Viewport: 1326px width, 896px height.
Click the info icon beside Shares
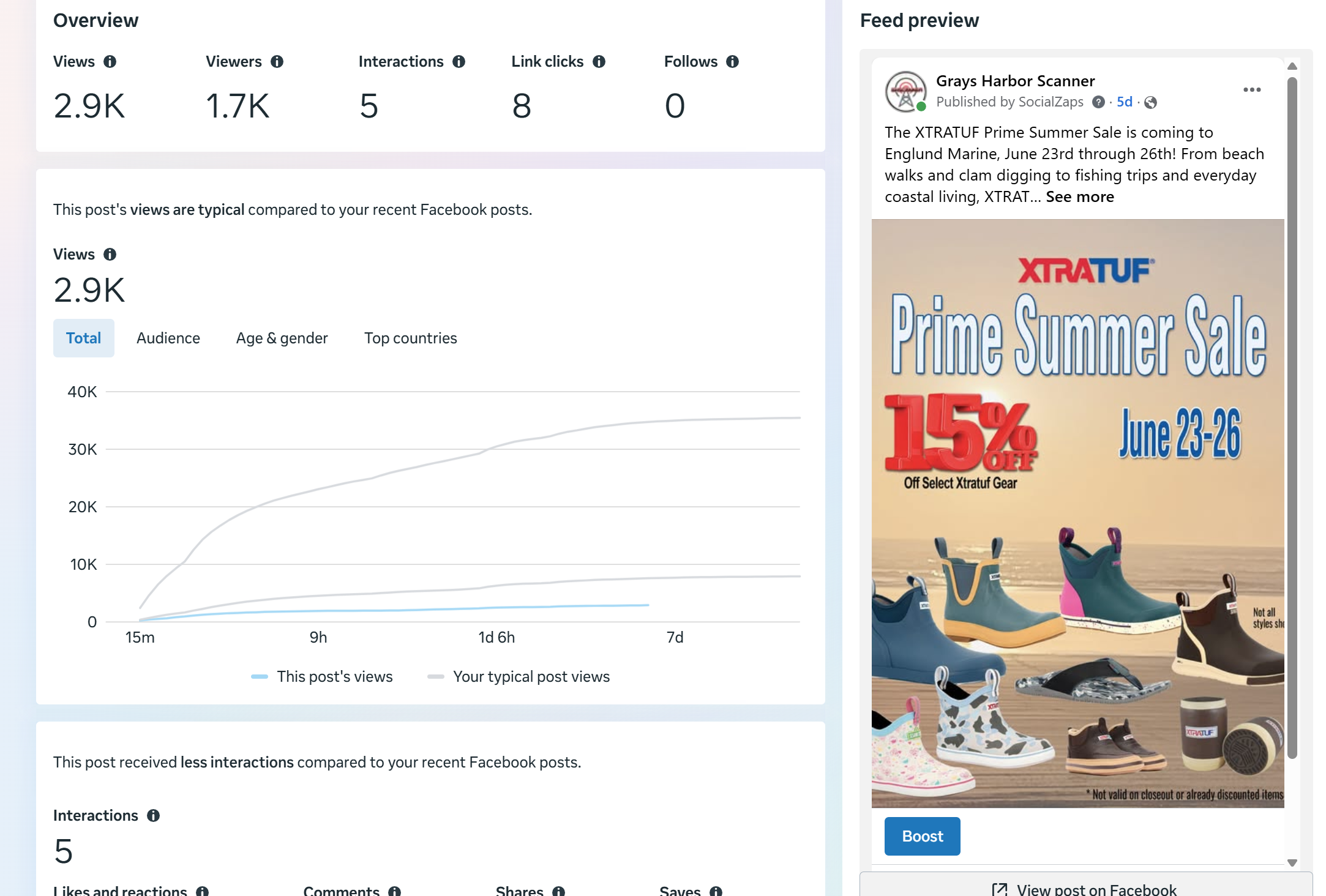(559, 891)
